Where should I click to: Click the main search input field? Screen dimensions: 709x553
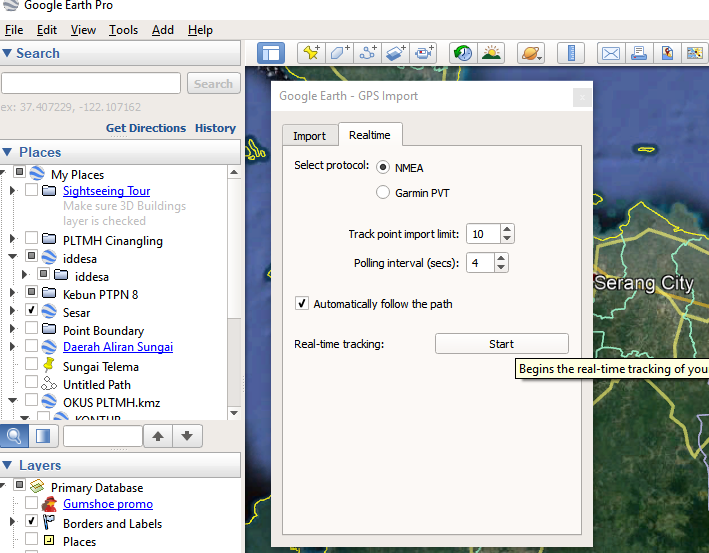tap(91, 84)
